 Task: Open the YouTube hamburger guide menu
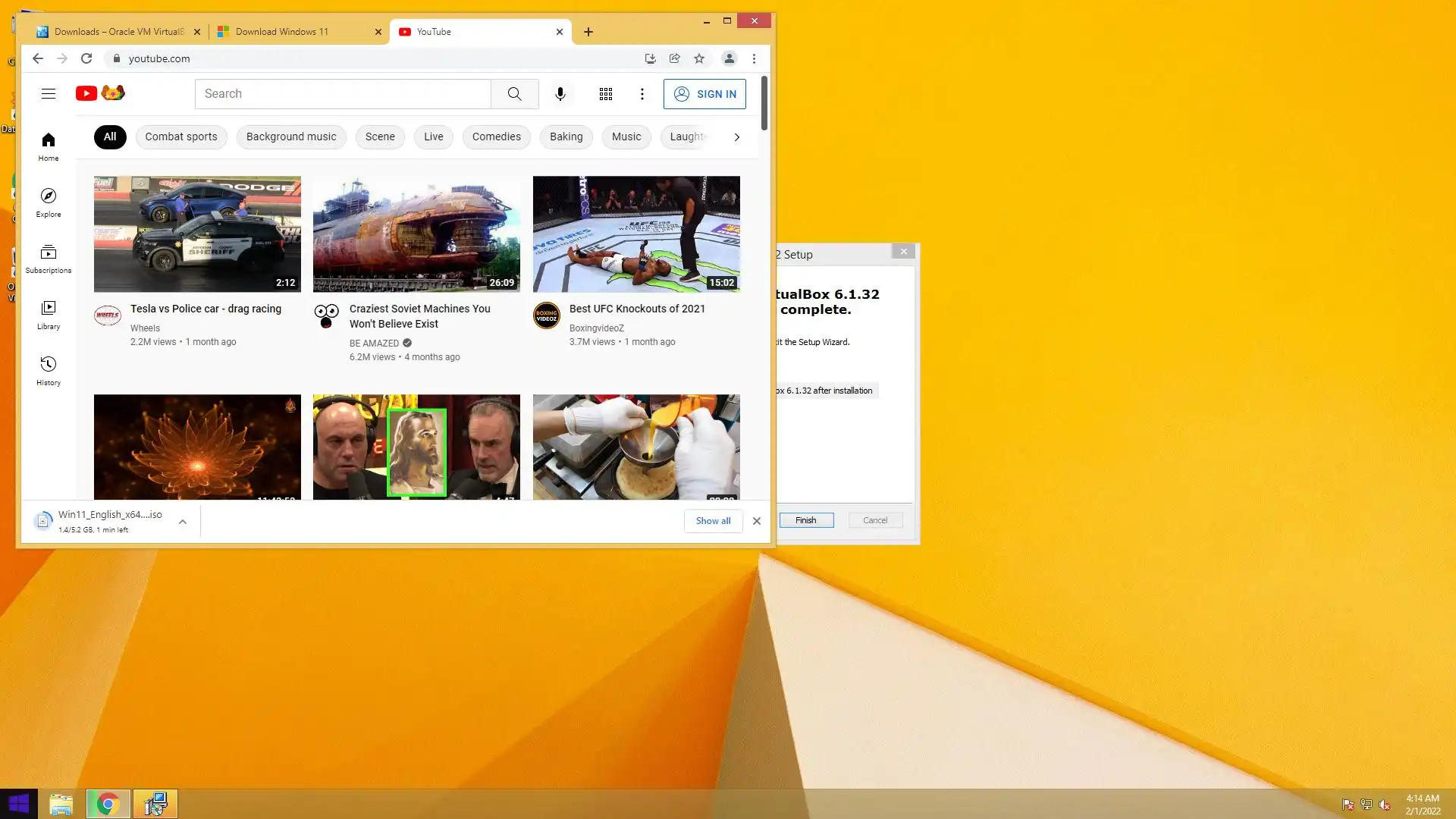tap(49, 94)
